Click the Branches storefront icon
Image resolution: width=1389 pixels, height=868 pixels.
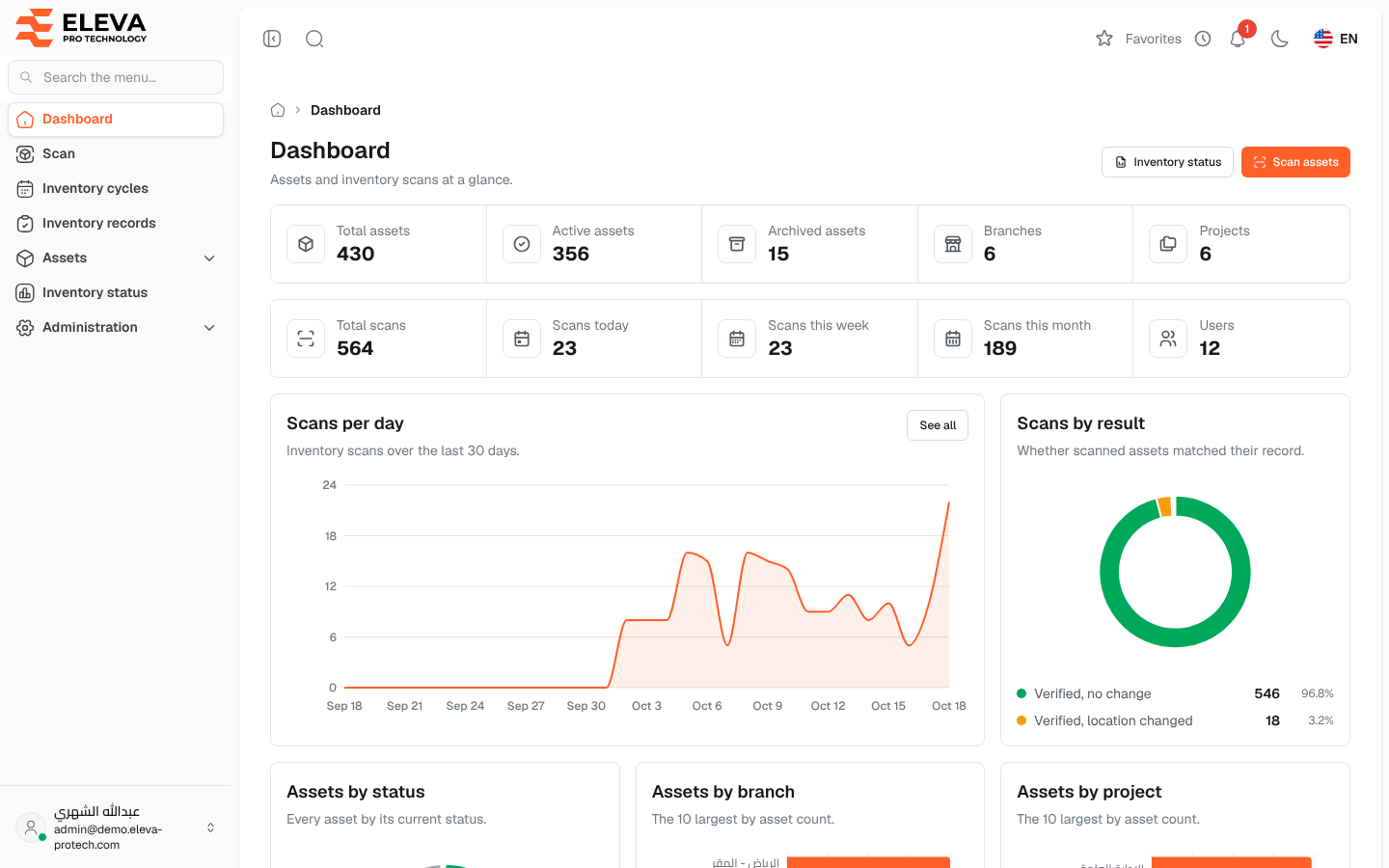coord(953,244)
